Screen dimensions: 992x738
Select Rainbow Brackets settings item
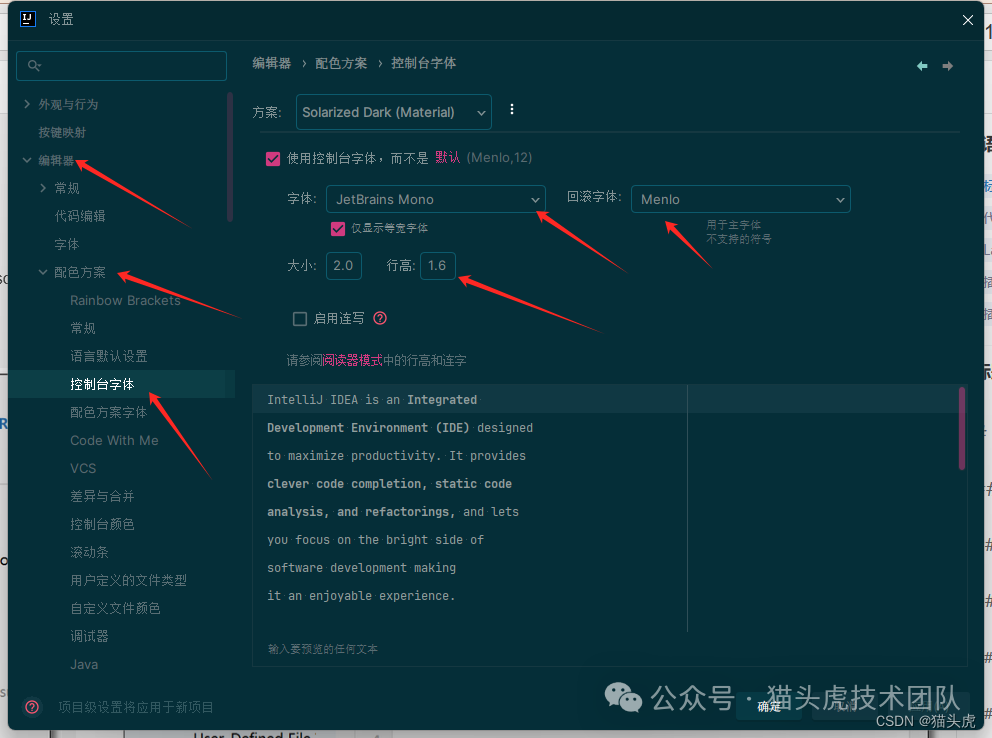pyautogui.click(x=125, y=300)
